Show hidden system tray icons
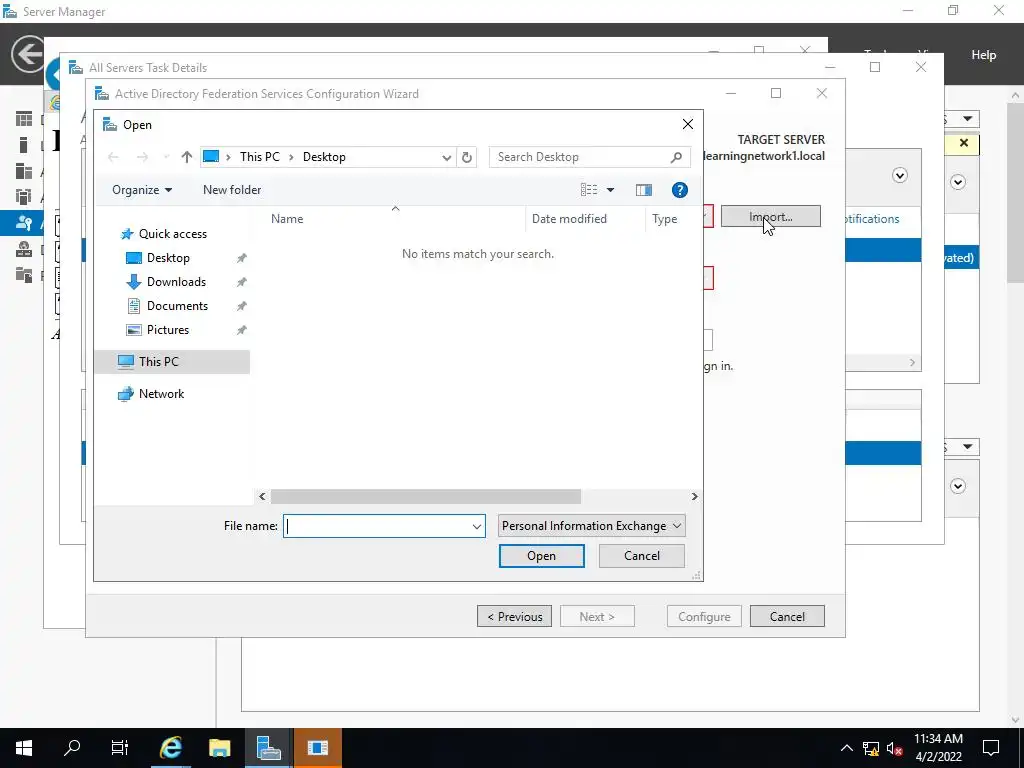Screen dimensions: 1024x768 846,748
